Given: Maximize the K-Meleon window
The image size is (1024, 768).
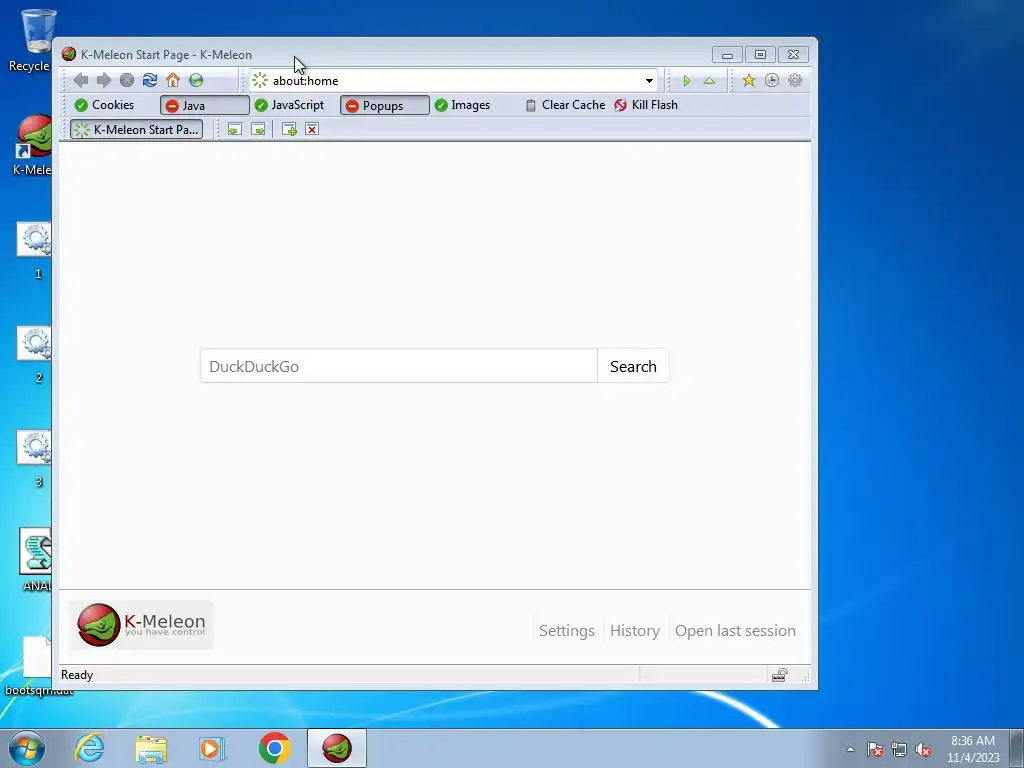Looking at the screenshot, I should point(760,55).
